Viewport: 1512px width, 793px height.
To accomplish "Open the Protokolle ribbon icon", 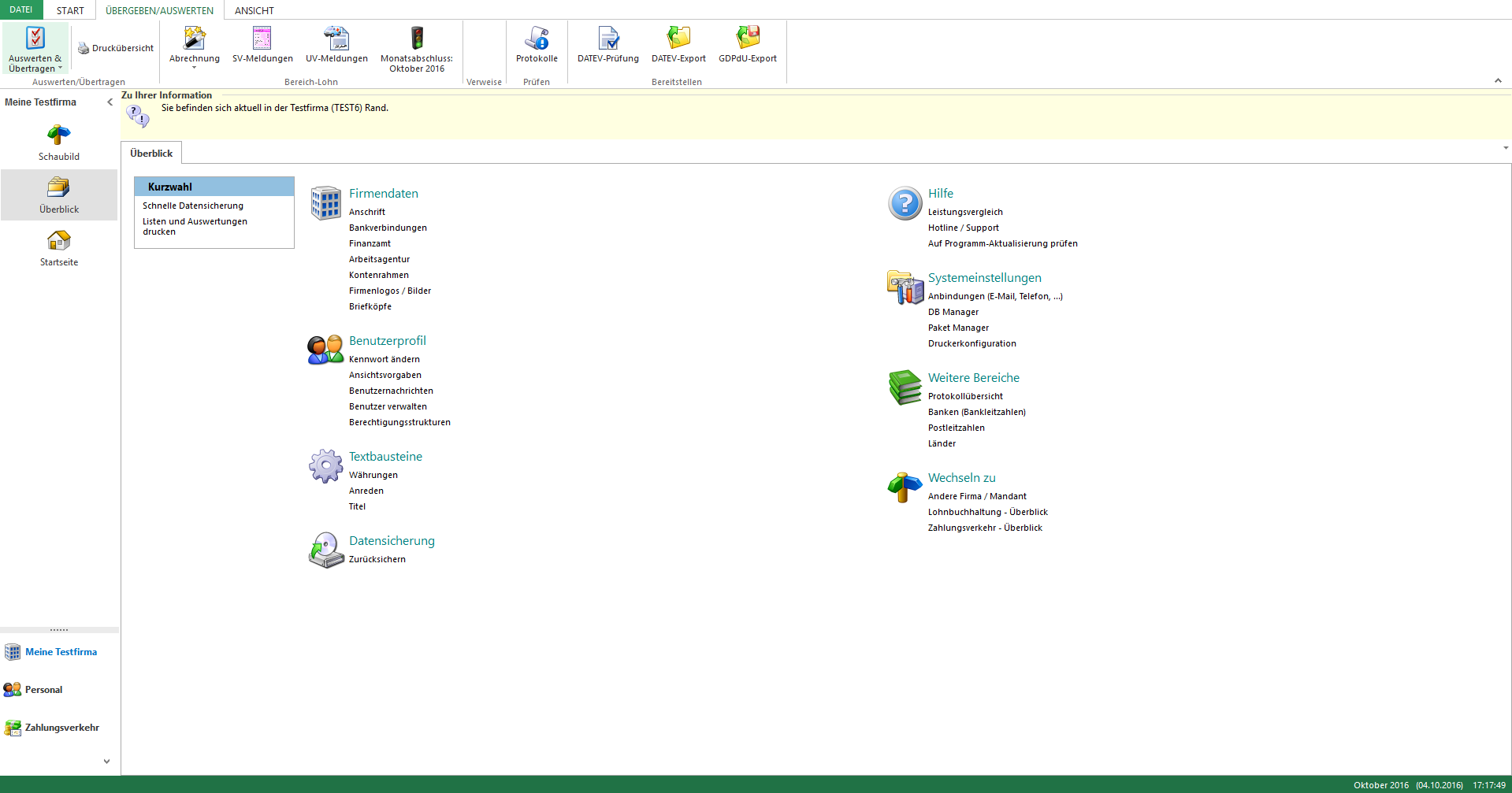I will pyautogui.click(x=537, y=39).
